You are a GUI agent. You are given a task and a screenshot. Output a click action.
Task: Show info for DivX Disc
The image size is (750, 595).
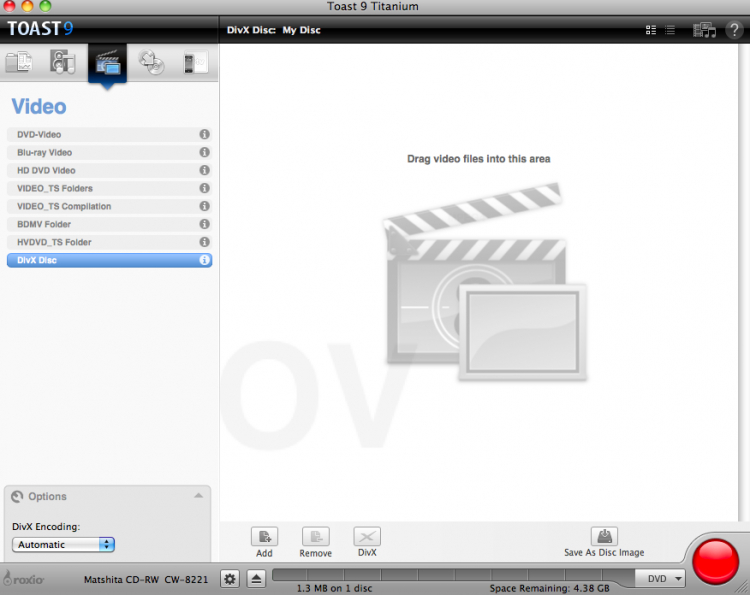pos(204,260)
